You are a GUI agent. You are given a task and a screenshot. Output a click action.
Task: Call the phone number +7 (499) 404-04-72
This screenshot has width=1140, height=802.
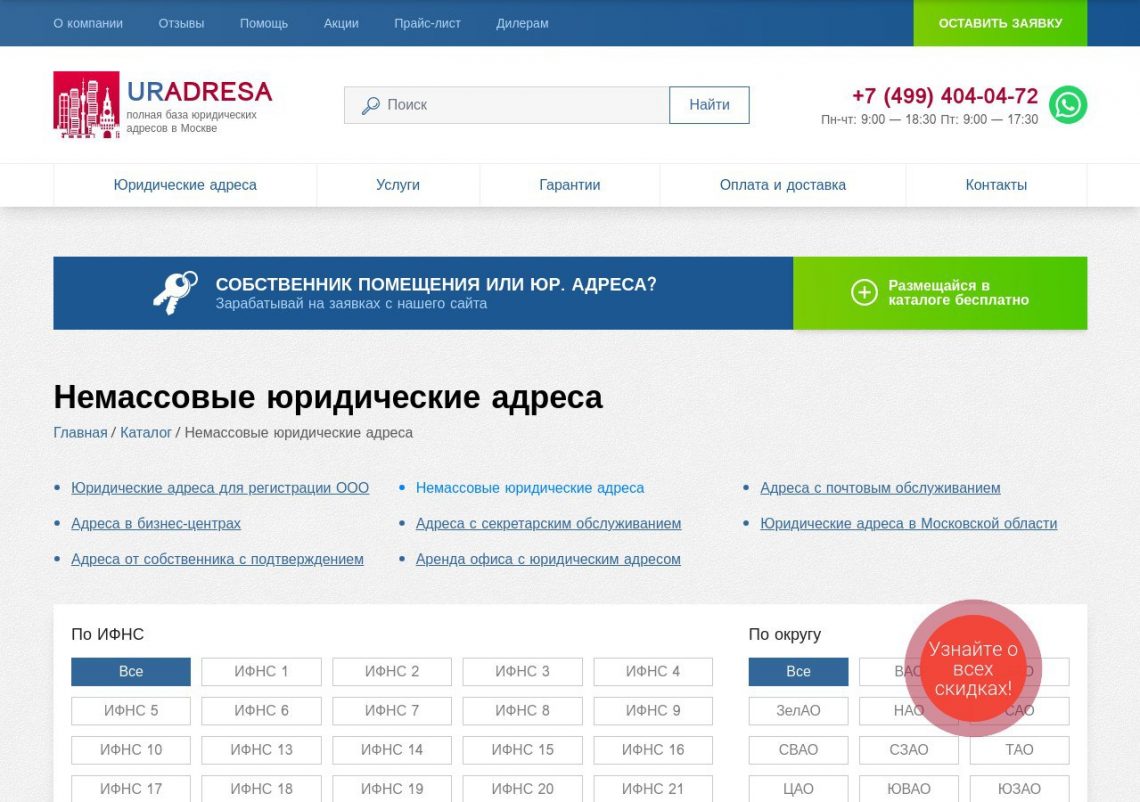944,96
